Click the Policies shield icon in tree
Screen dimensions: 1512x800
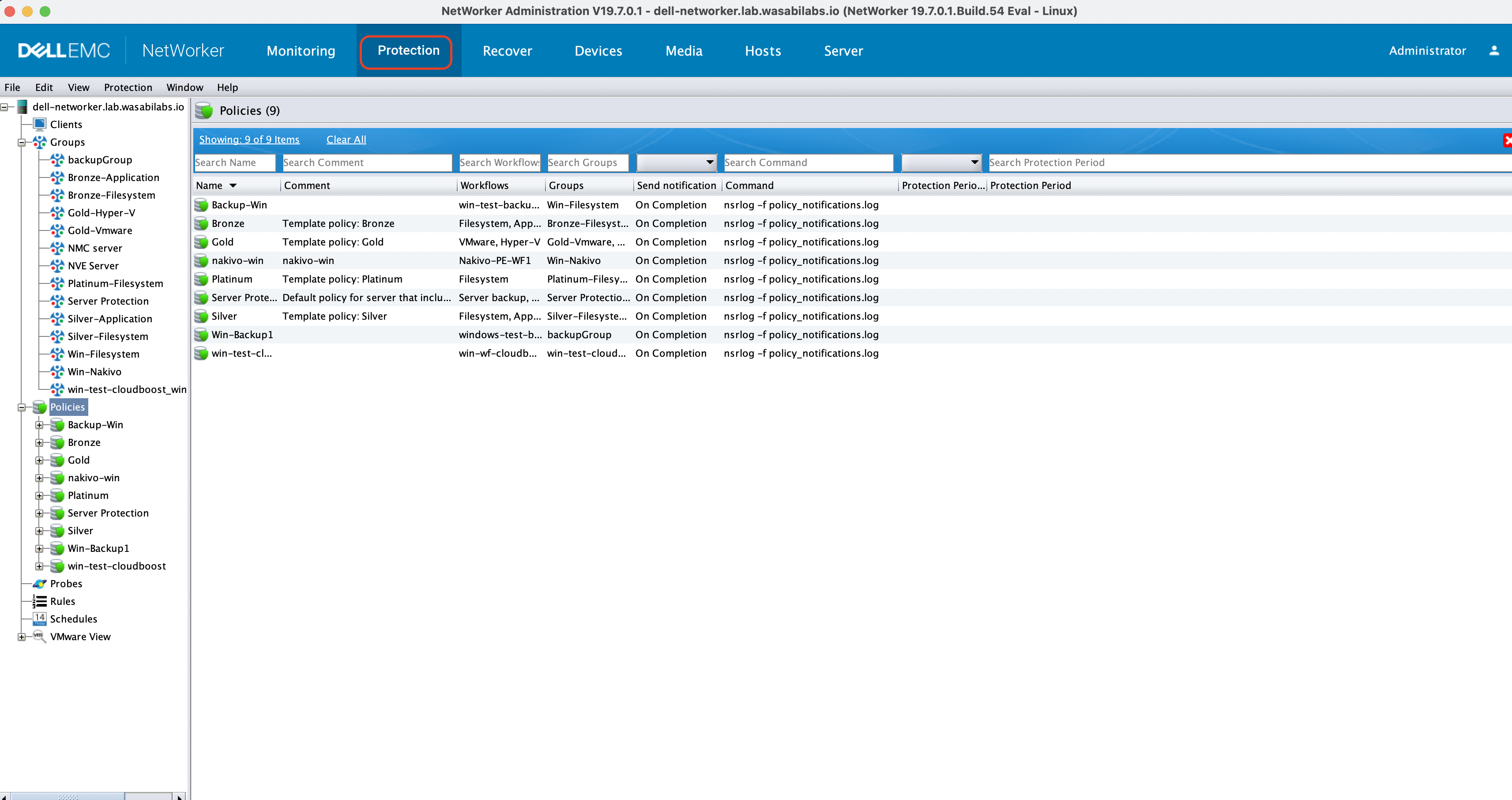39,407
